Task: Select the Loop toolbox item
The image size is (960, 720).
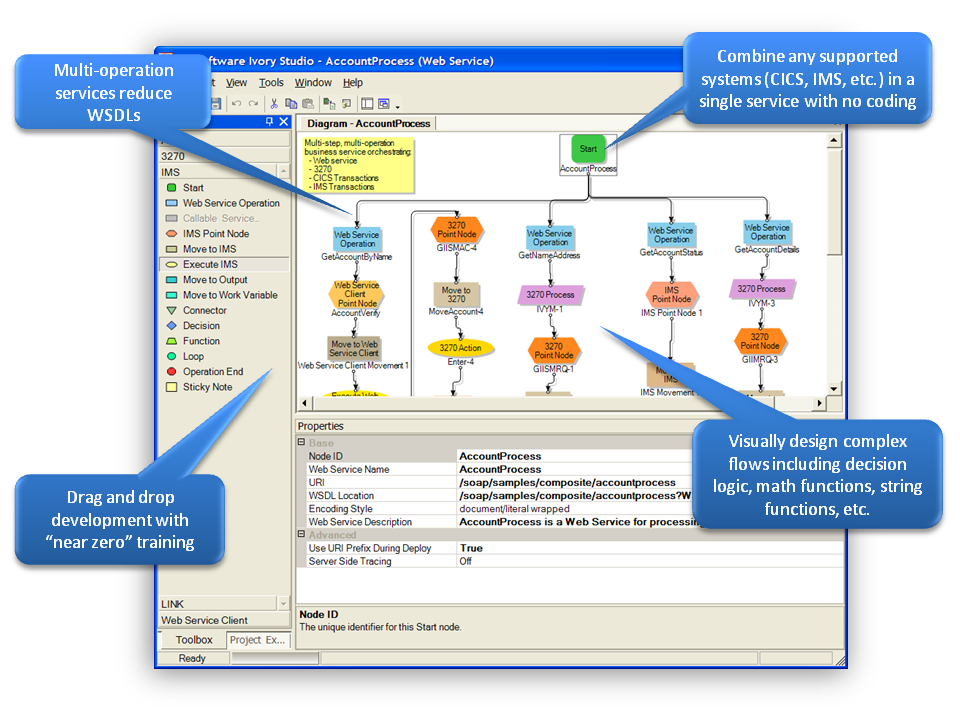Action: (185, 356)
